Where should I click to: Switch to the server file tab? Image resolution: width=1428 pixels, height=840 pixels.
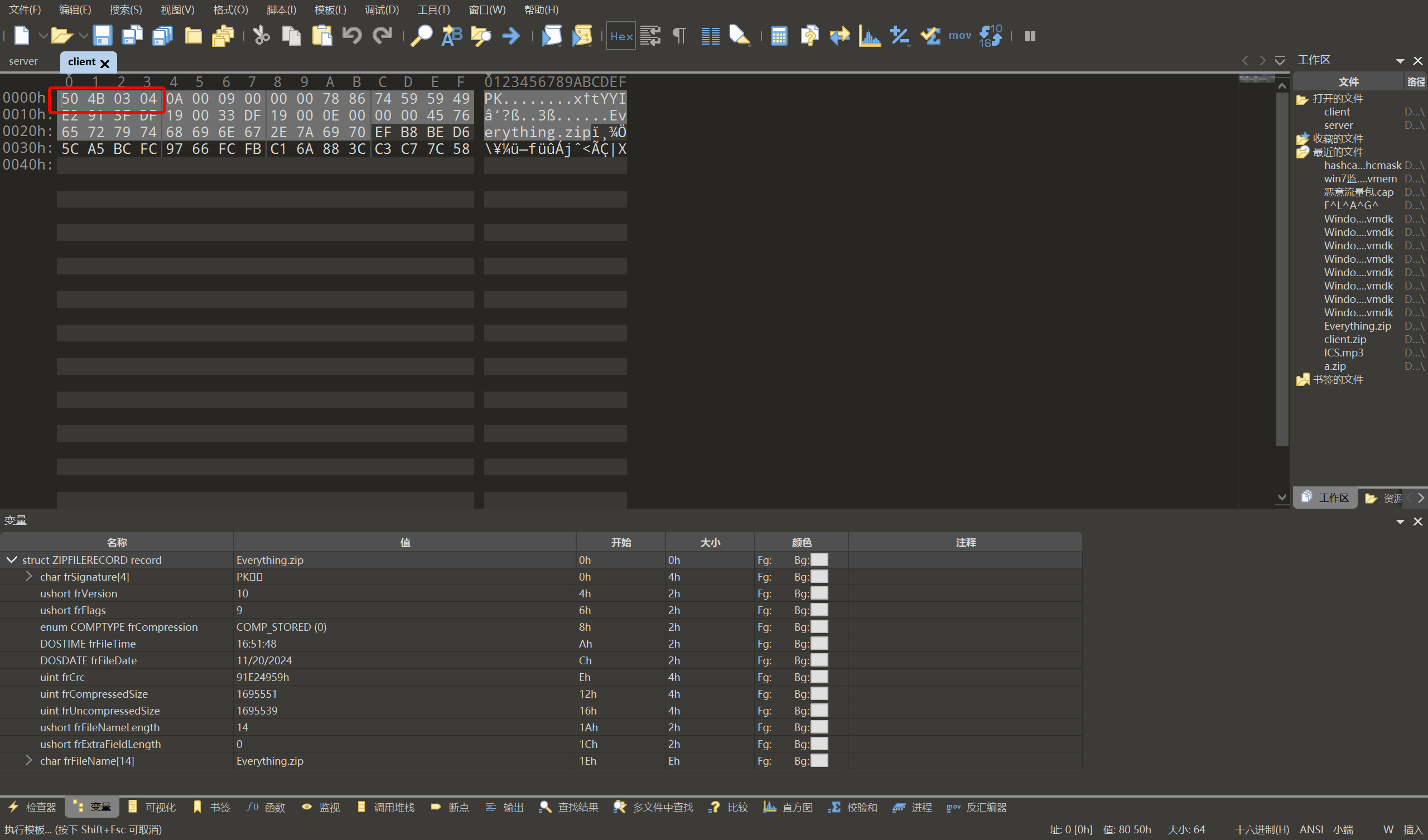click(x=23, y=61)
